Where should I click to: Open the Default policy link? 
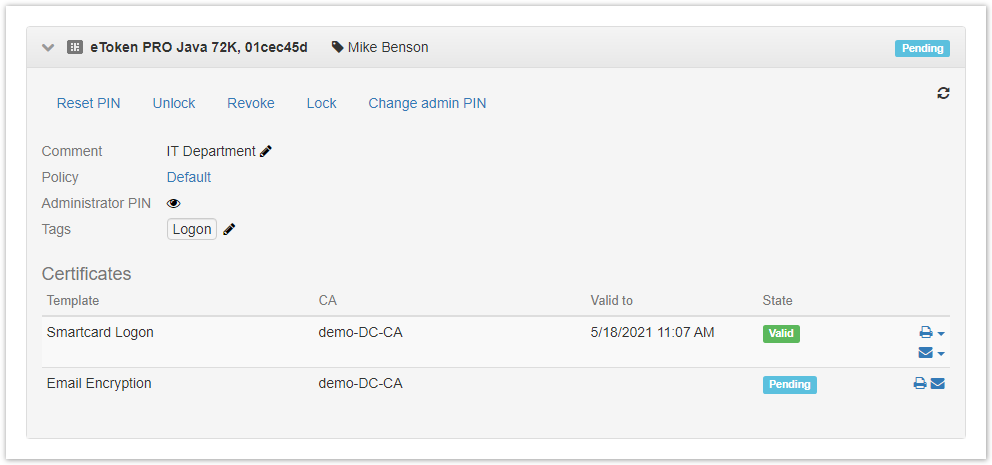[189, 177]
